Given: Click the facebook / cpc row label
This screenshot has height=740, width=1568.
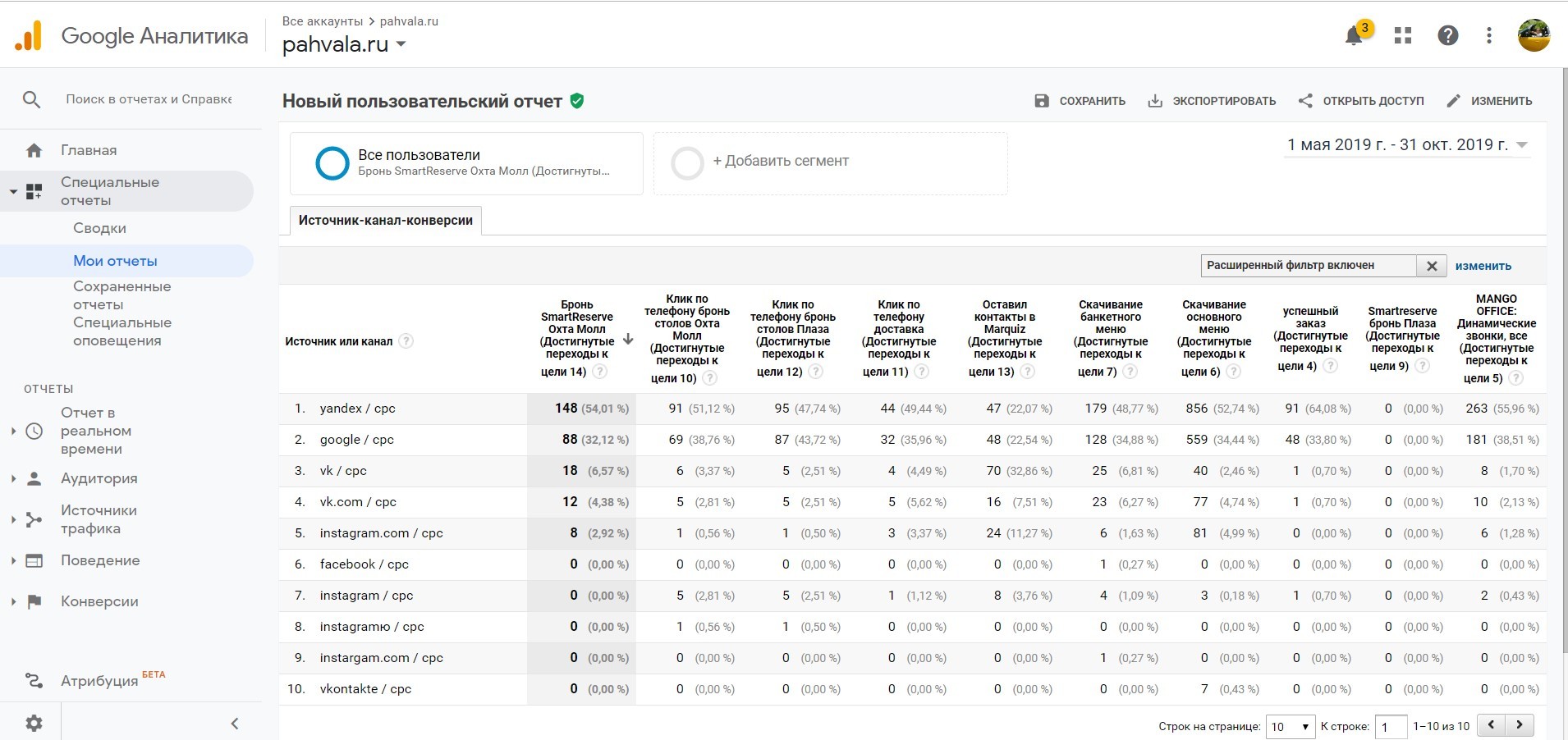Looking at the screenshot, I should tap(364, 564).
